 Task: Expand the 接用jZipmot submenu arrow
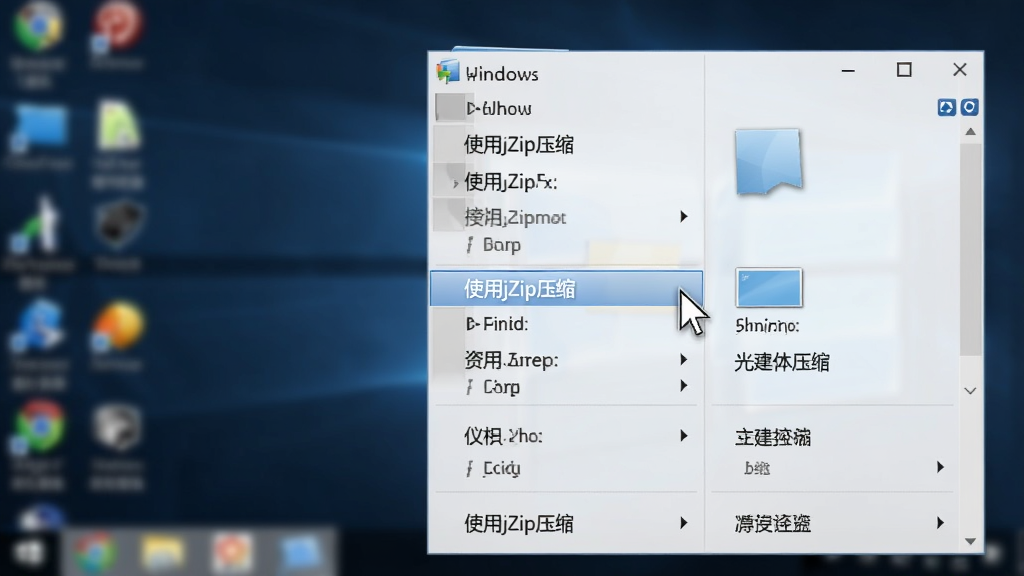coord(684,216)
